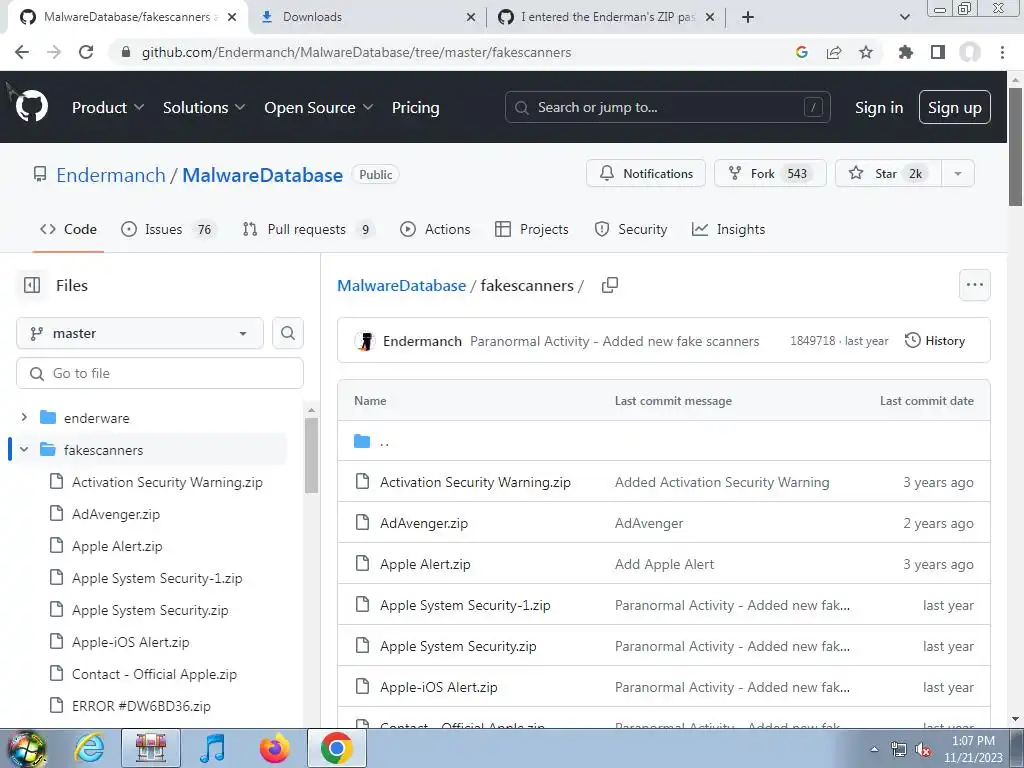Open the master branch selector
The height and width of the screenshot is (768, 1024).
[140, 333]
